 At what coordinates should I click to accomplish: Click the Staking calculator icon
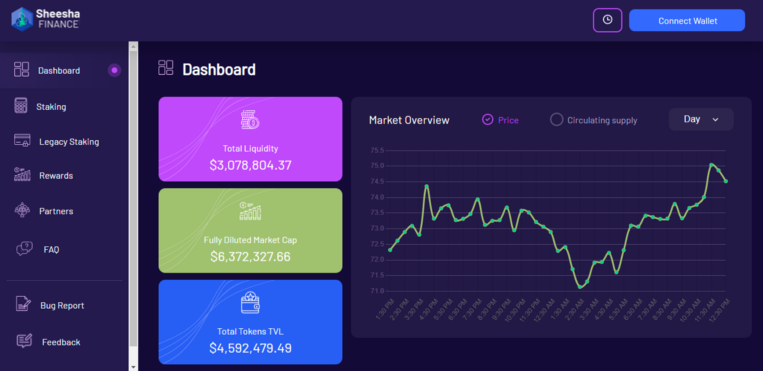coord(20,106)
